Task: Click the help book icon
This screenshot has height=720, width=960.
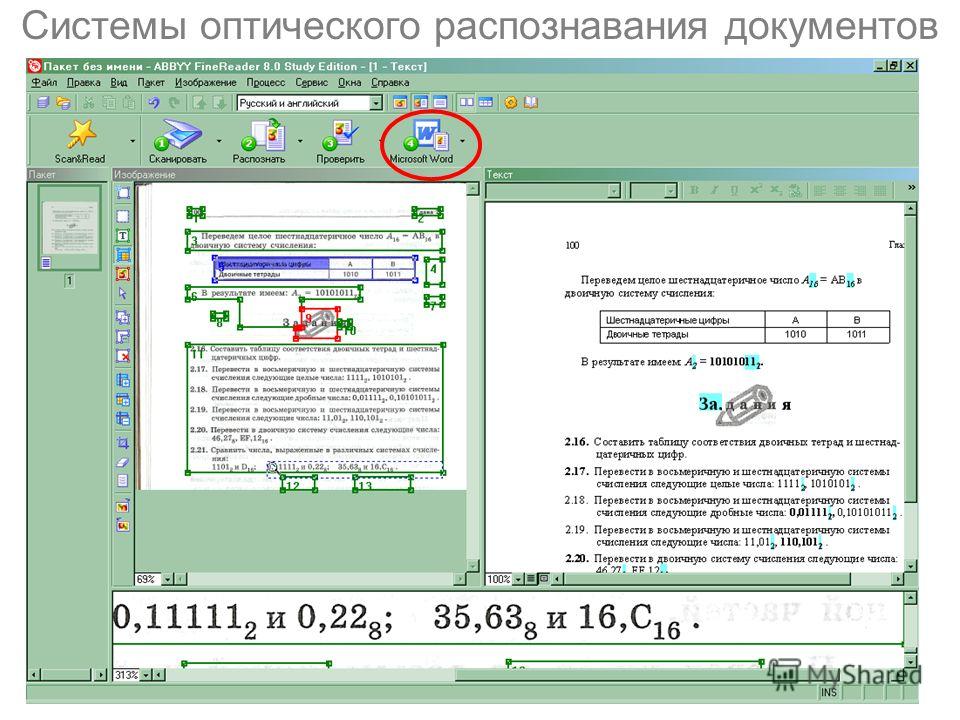Action: click(531, 103)
